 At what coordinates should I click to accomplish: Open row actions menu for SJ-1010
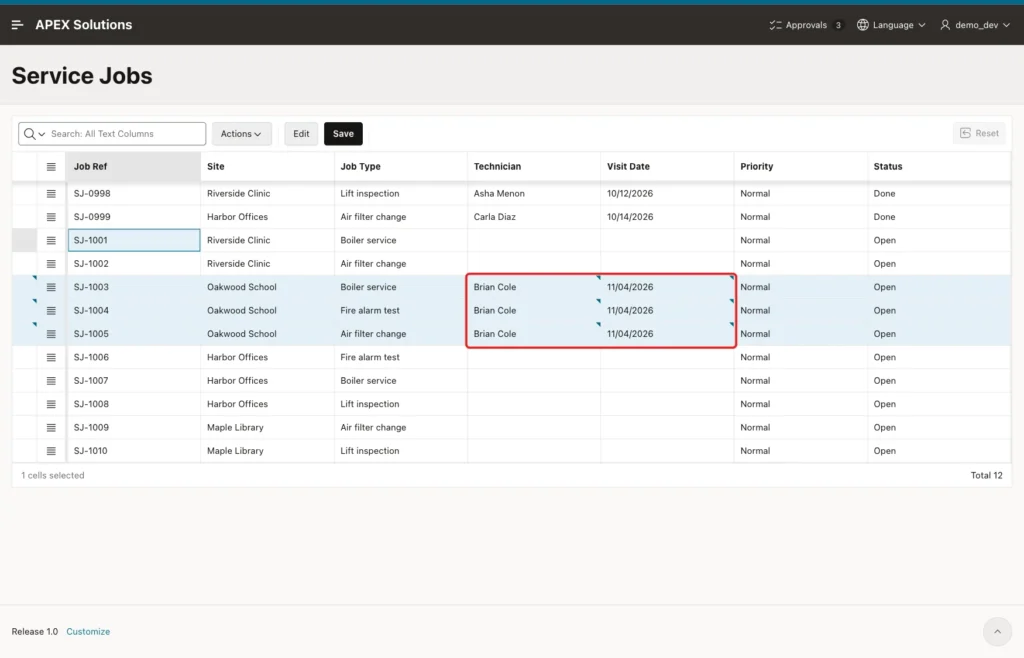(x=51, y=452)
